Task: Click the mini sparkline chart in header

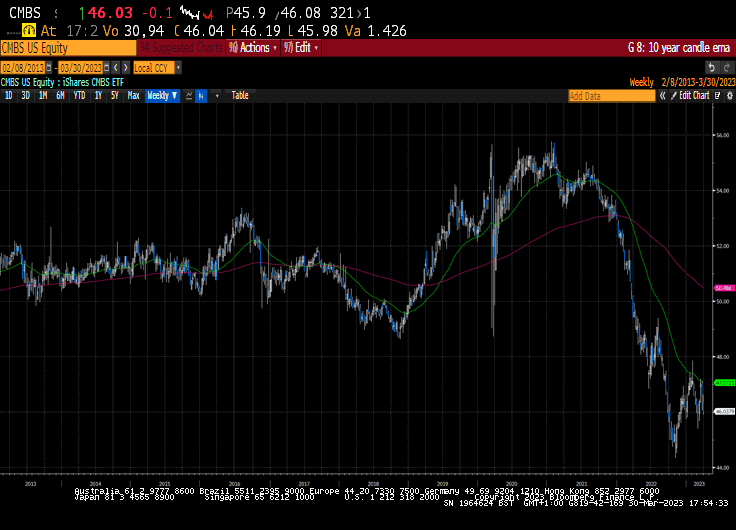Action: pos(197,13)
